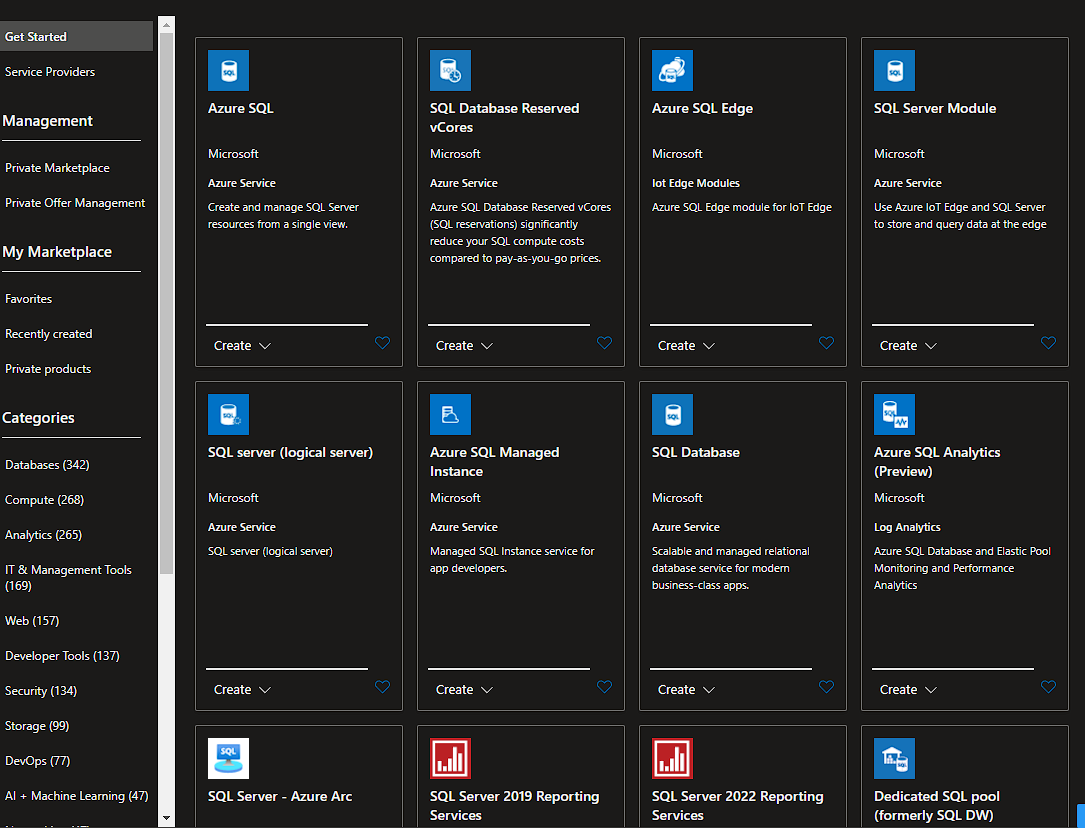Open the SQL Database title link

point(695,452)
